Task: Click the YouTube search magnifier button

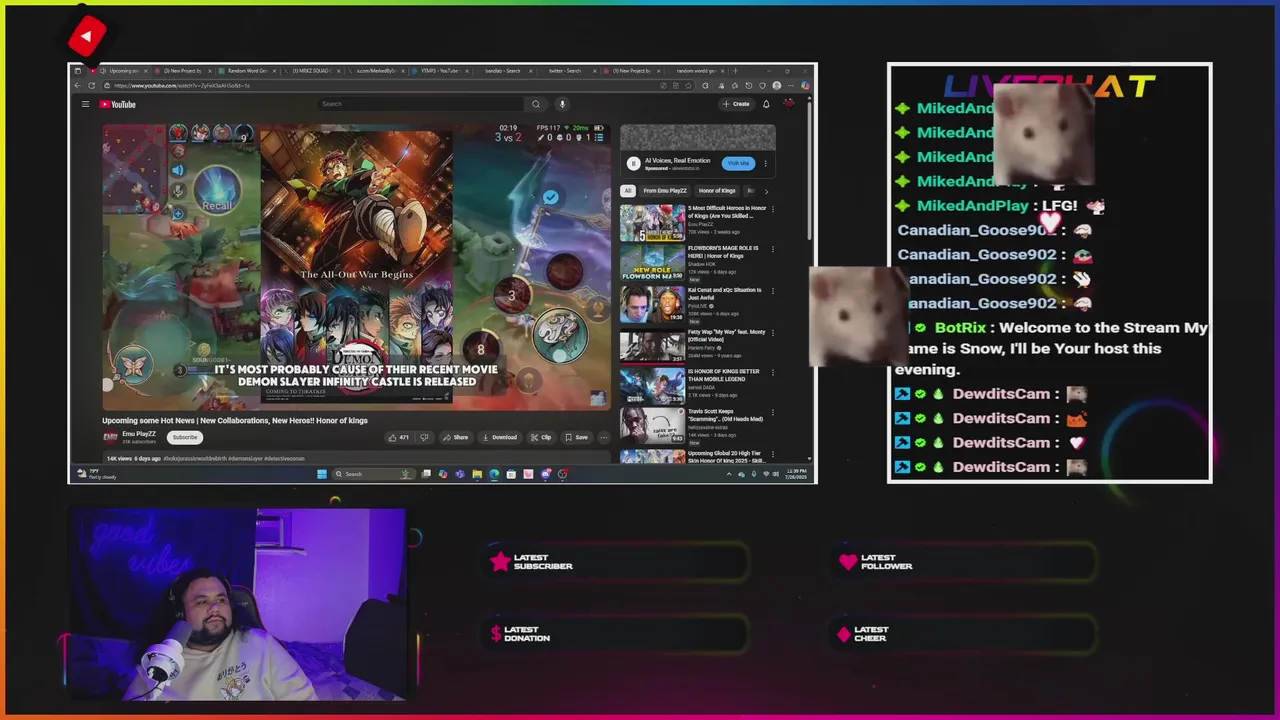Action: tap(536, 104)
